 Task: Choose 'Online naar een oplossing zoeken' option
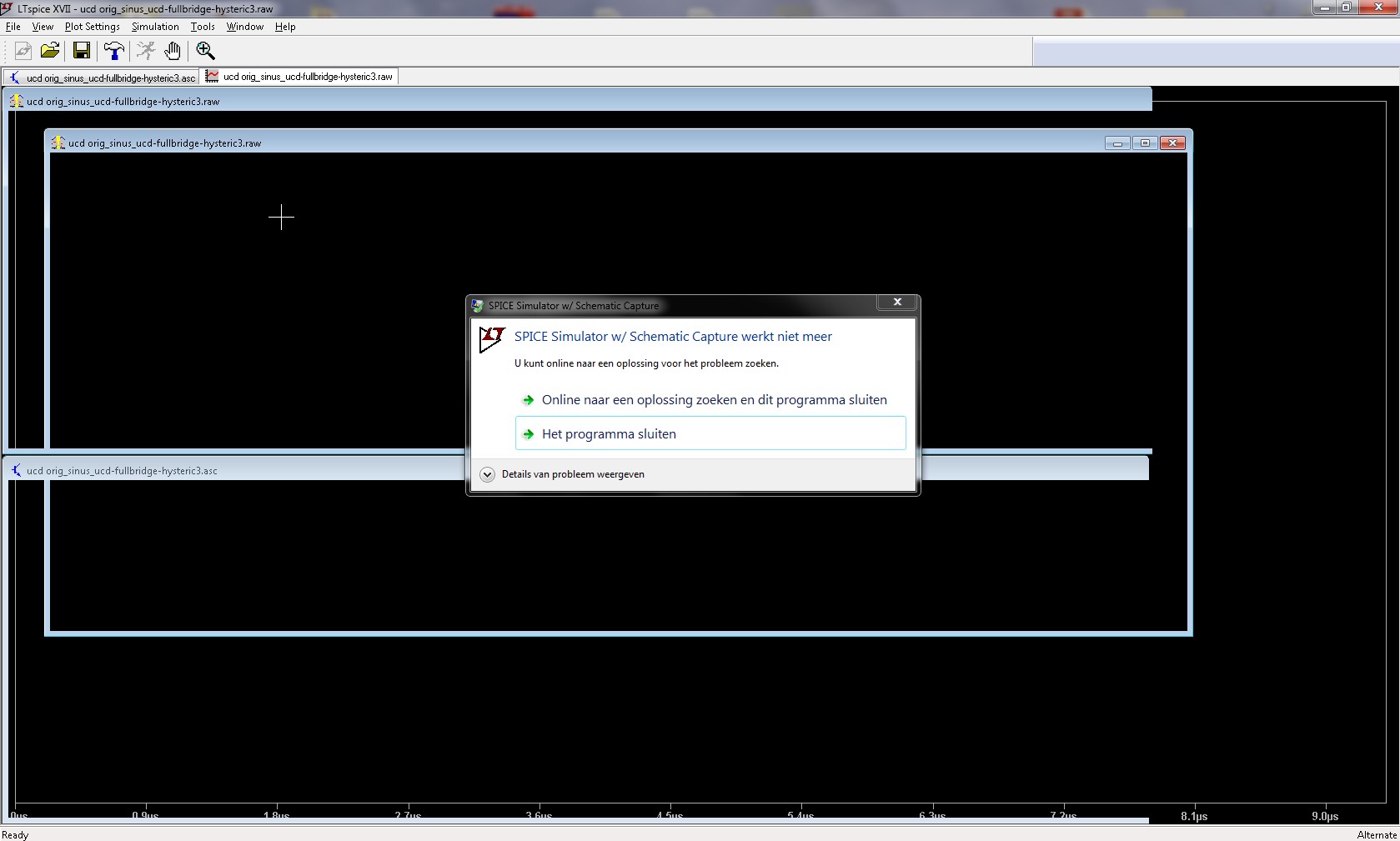pos(710,400)
